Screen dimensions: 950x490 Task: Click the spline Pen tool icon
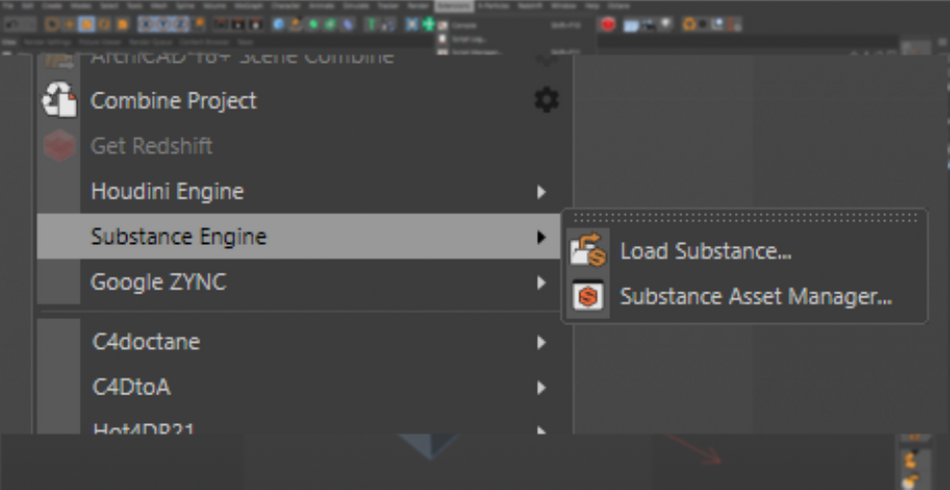(x=296, y=24)
